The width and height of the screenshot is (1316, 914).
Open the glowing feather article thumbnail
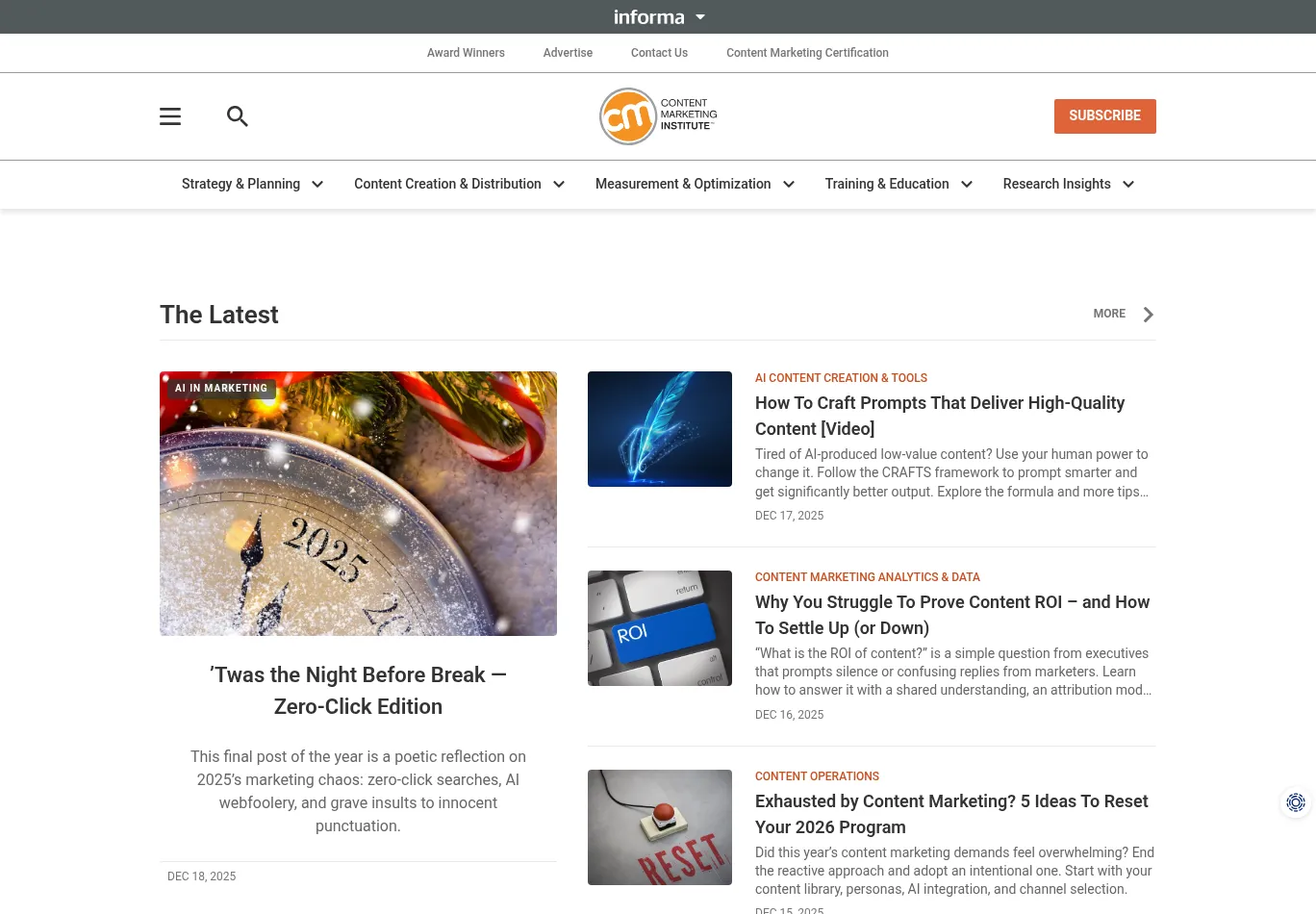point(660,429)
